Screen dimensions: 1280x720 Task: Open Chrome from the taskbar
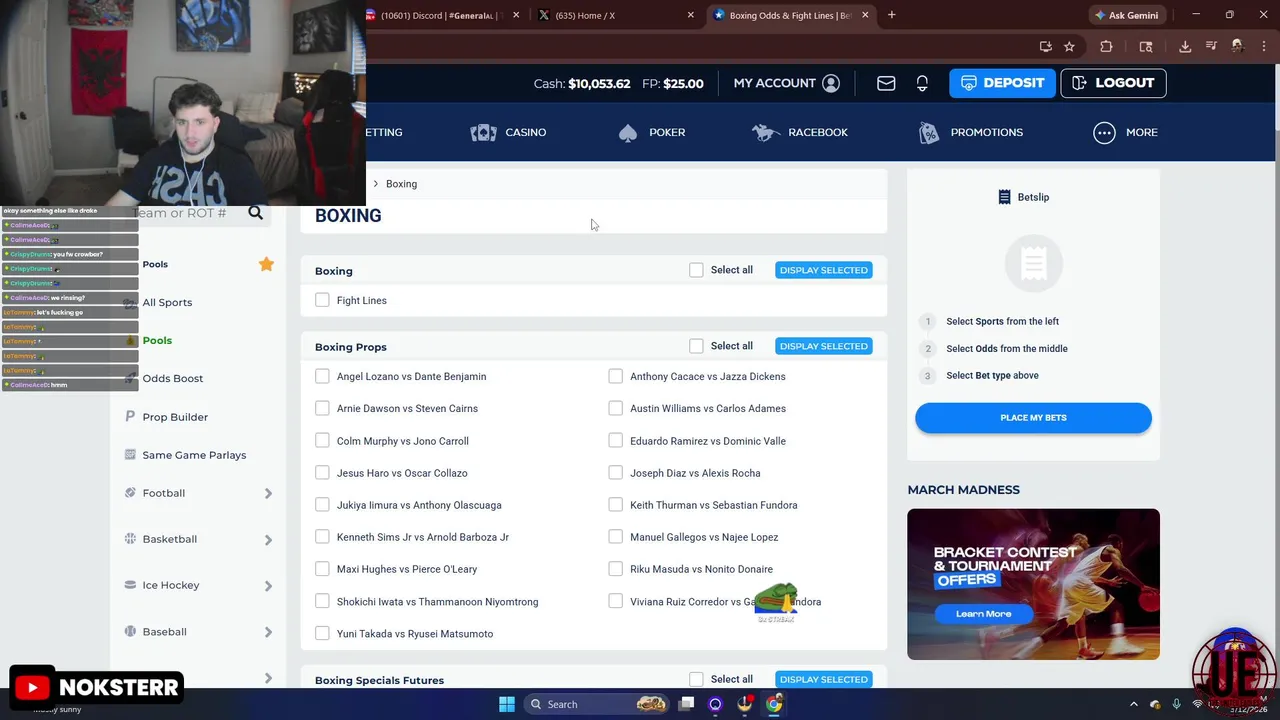coord(774,704)
